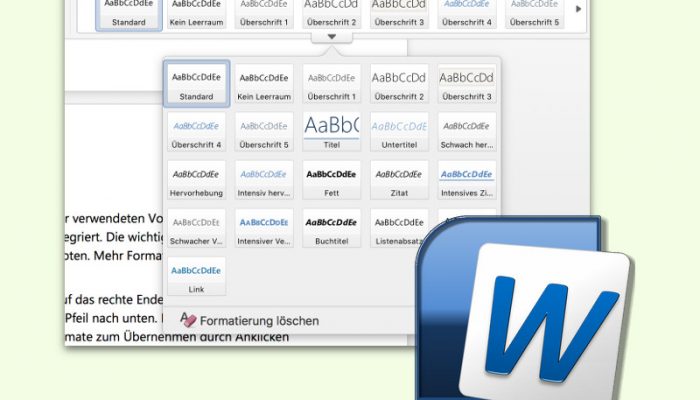Apply the Link style
Viewport: 700px width, 400px height.
(196, 277)
